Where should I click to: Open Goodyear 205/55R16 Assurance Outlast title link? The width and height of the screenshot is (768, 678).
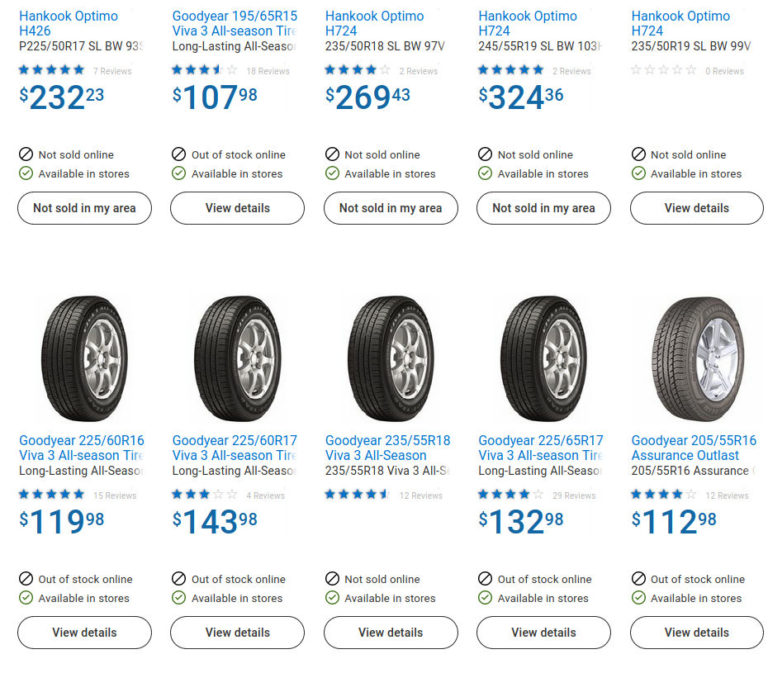pos(694,448)
